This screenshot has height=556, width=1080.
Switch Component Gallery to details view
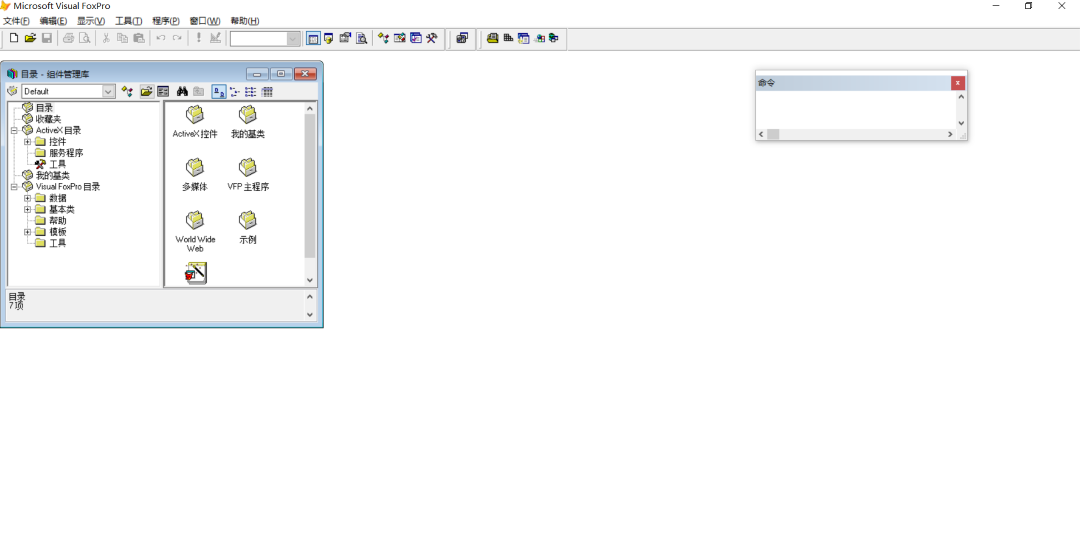pos(267,91)
